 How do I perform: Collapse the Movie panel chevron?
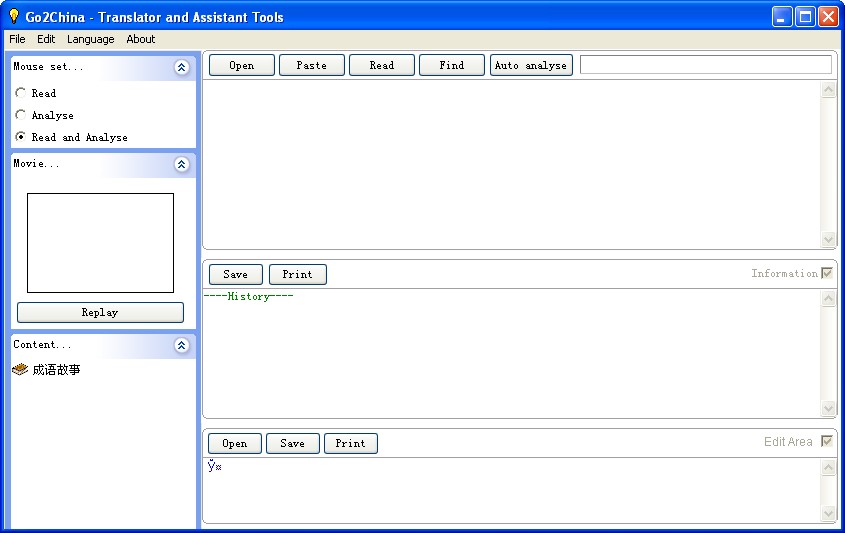(182, 164)
